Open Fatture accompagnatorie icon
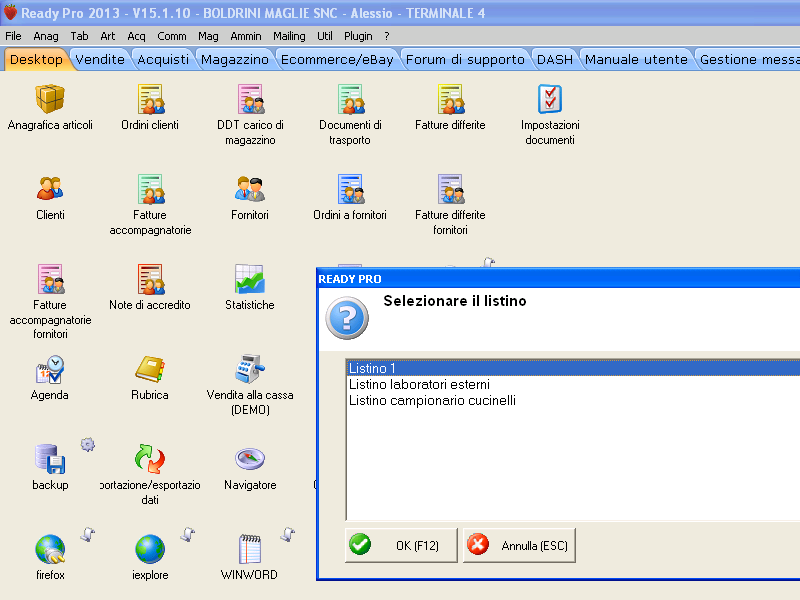 (150, 189)
